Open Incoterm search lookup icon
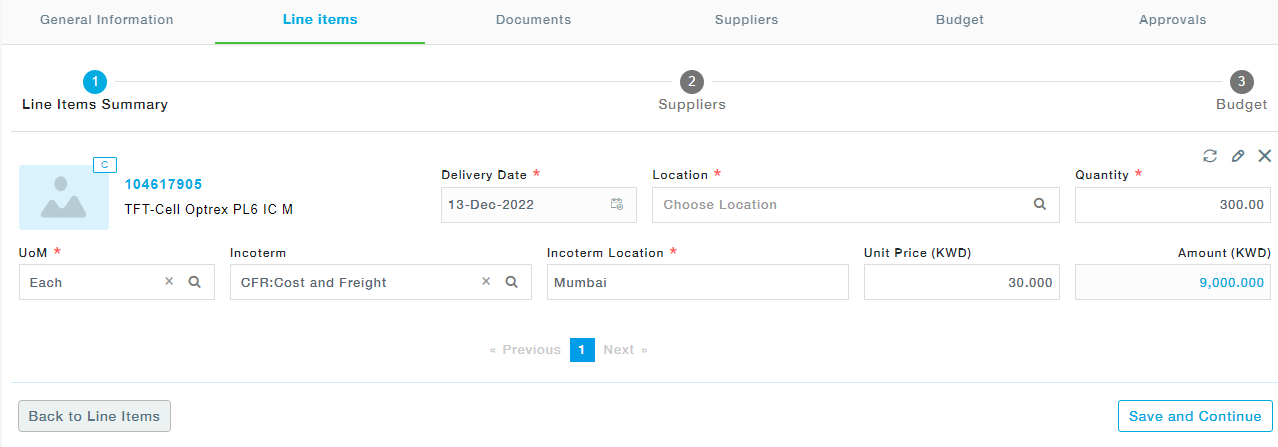This screenshot has height=447, width=1278. [x=511, y=282]
